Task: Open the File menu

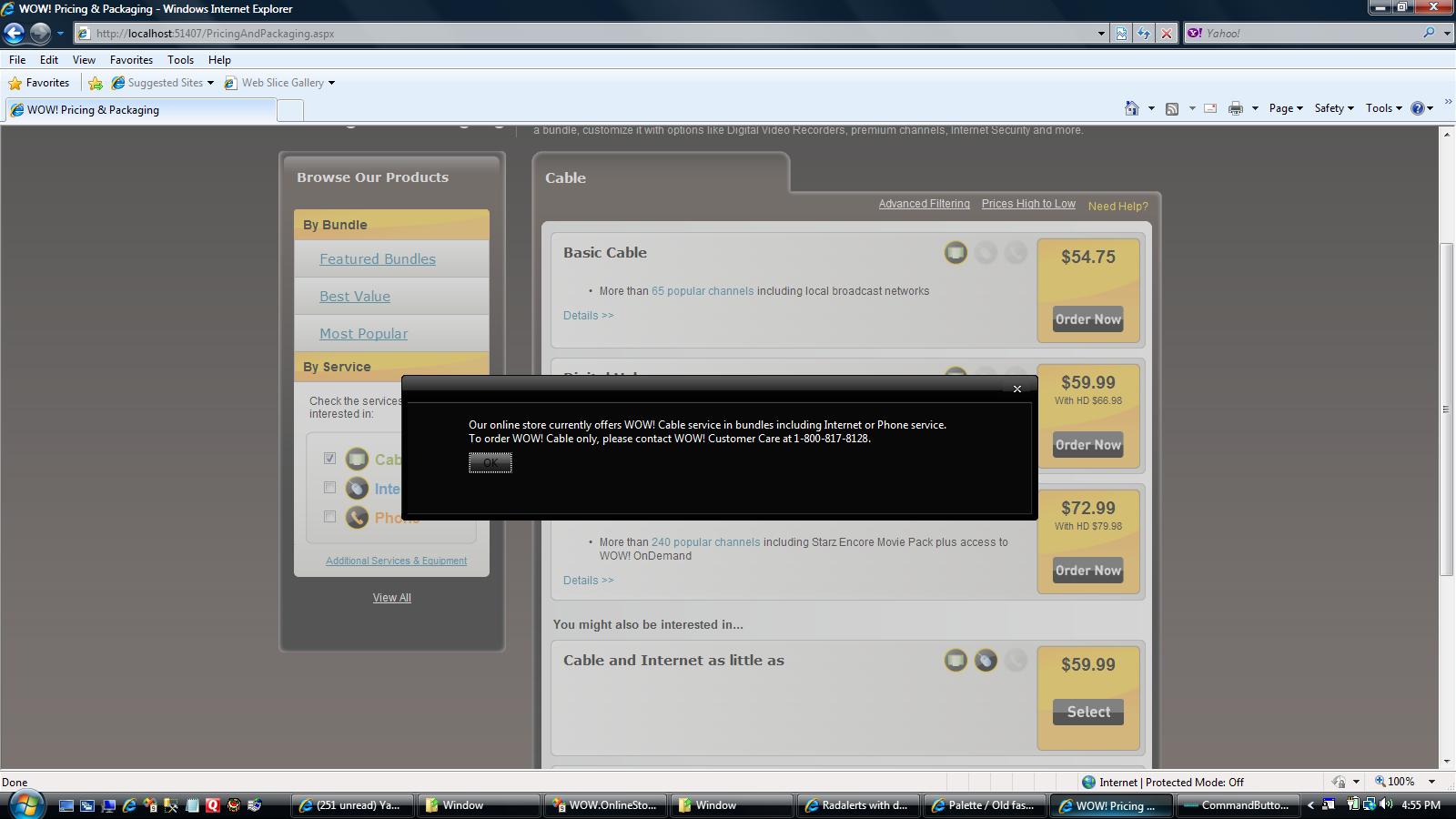Action: 17,59
